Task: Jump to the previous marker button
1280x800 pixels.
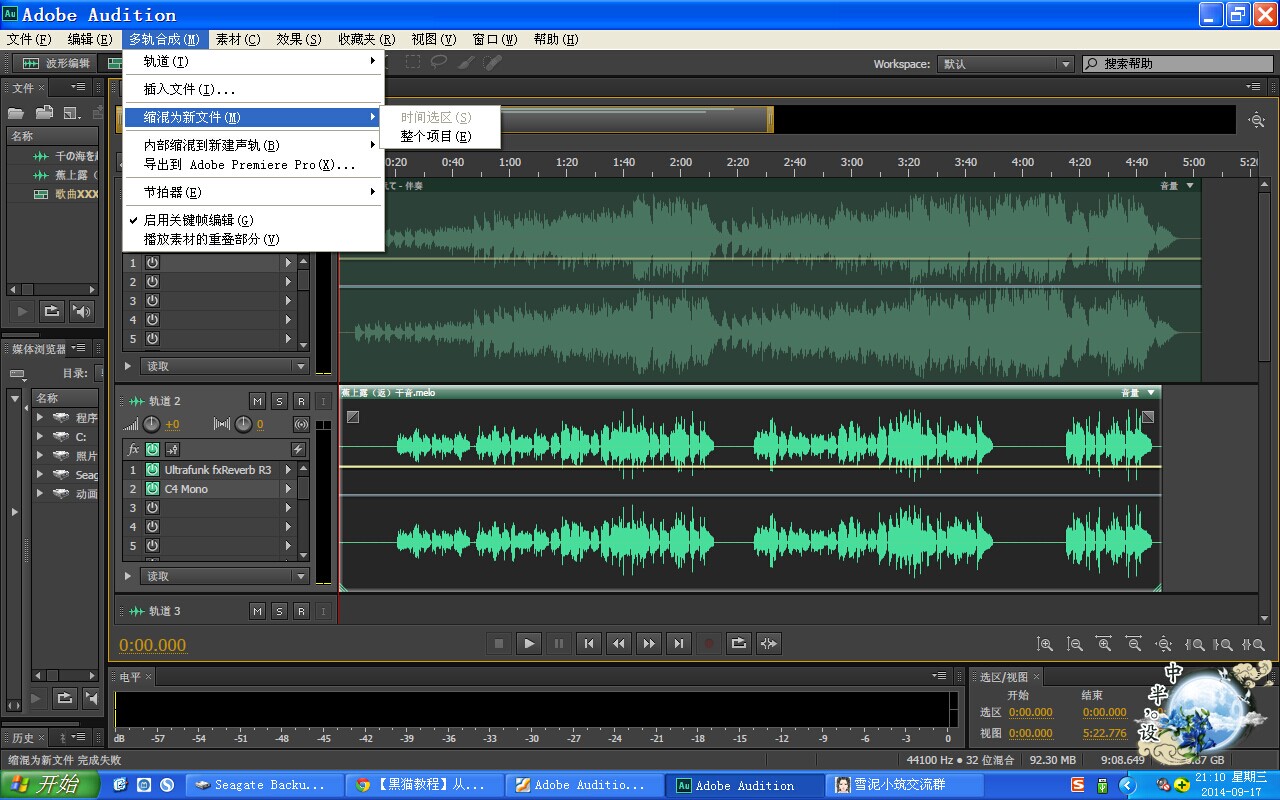Action: [x=589, y=644]
